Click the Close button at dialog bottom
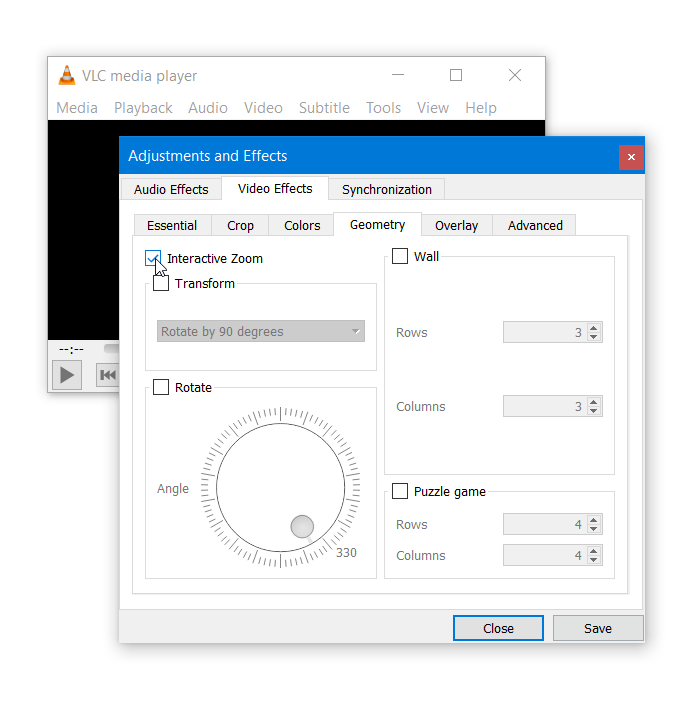Screen dimensions: 689x702 (x=498, y=628)
